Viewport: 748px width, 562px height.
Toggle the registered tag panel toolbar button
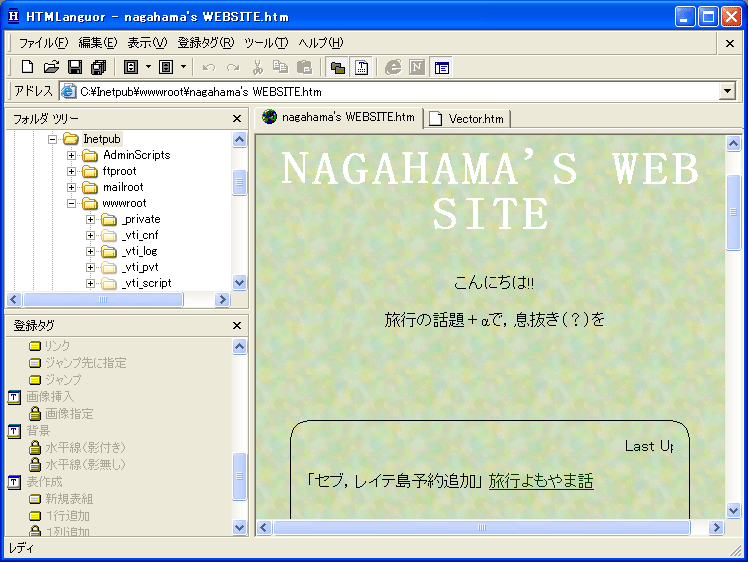pos(362,67)
